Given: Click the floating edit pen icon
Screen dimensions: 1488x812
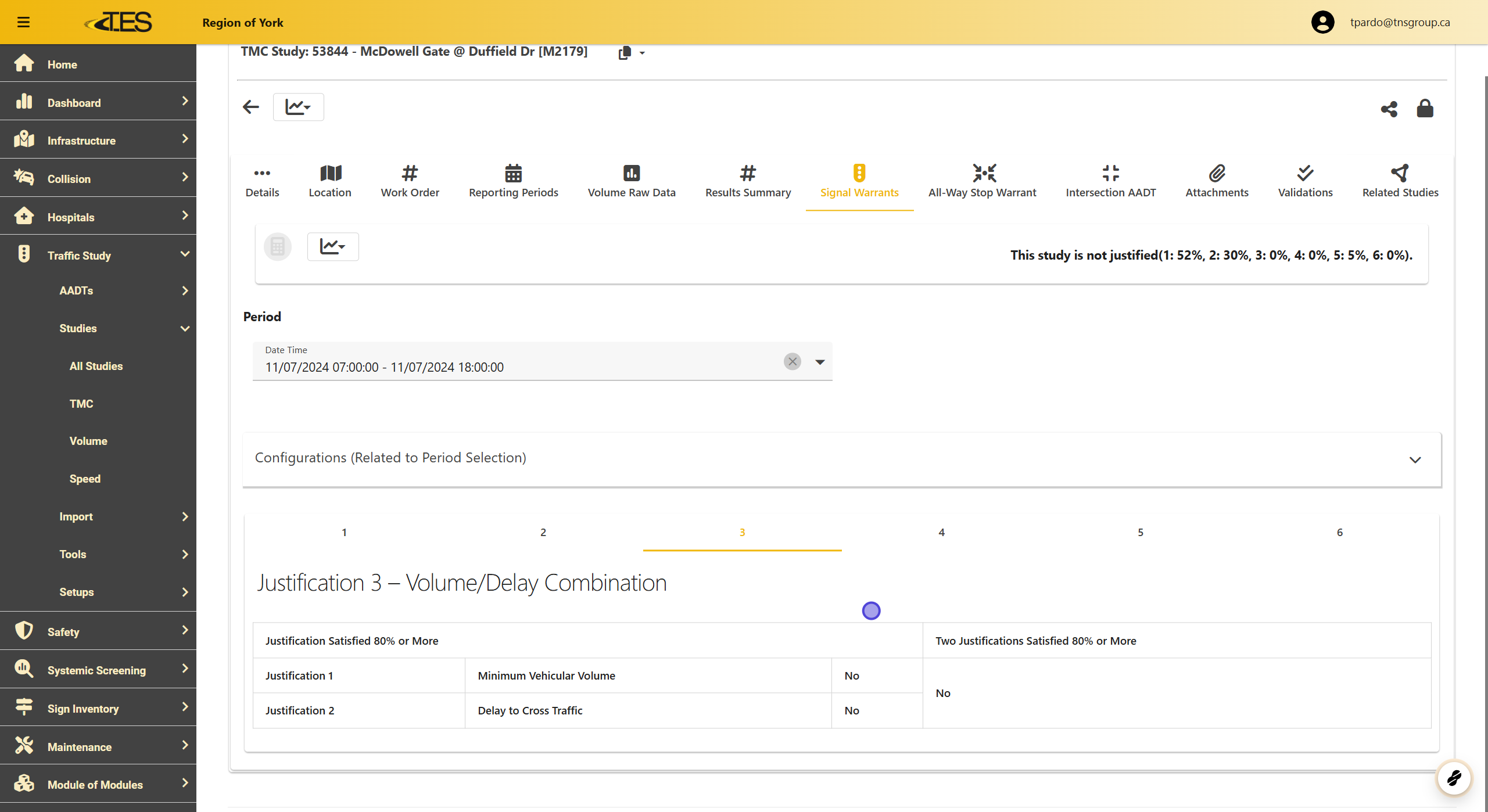Looking at the screenshot, I should click(x=1453, y=778).
